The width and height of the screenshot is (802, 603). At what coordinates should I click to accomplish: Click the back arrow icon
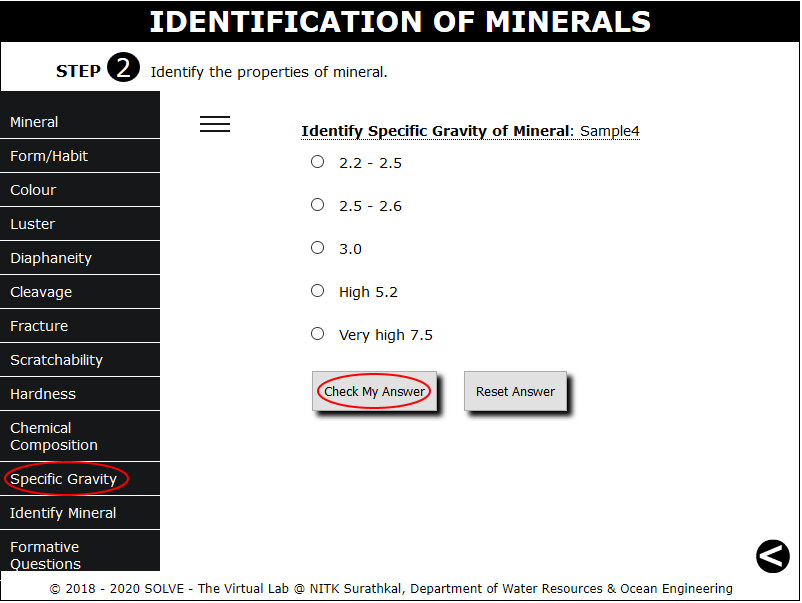coord(772,556)
